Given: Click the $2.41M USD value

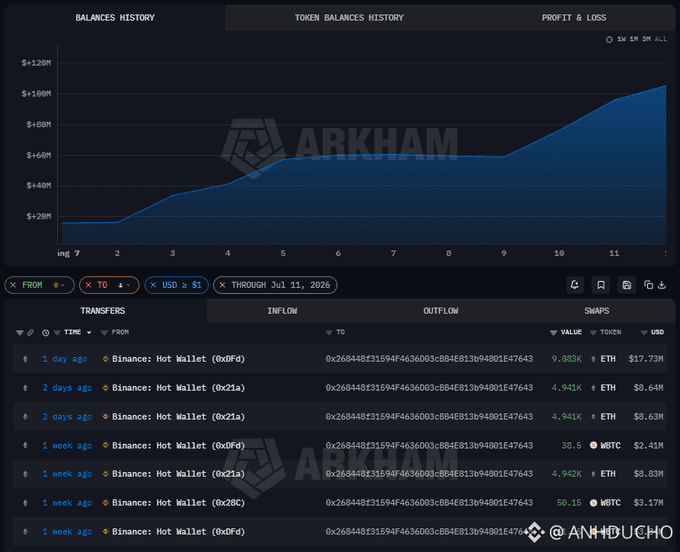Looking at the screenshot, I should (648, 446).
